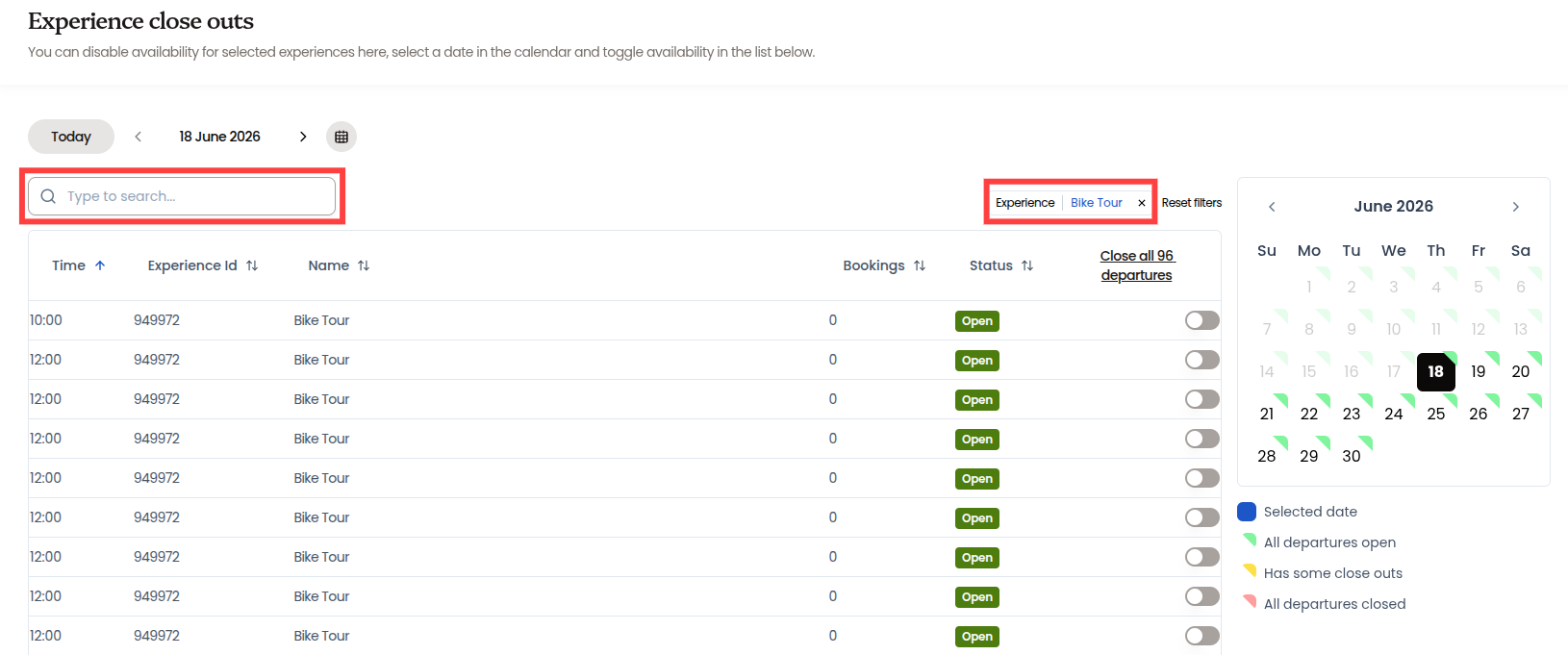Screen dimensions: 1568x655
Task: Click the Experience close outs heading
Action: pyautogui.click(x=141, y=21)
